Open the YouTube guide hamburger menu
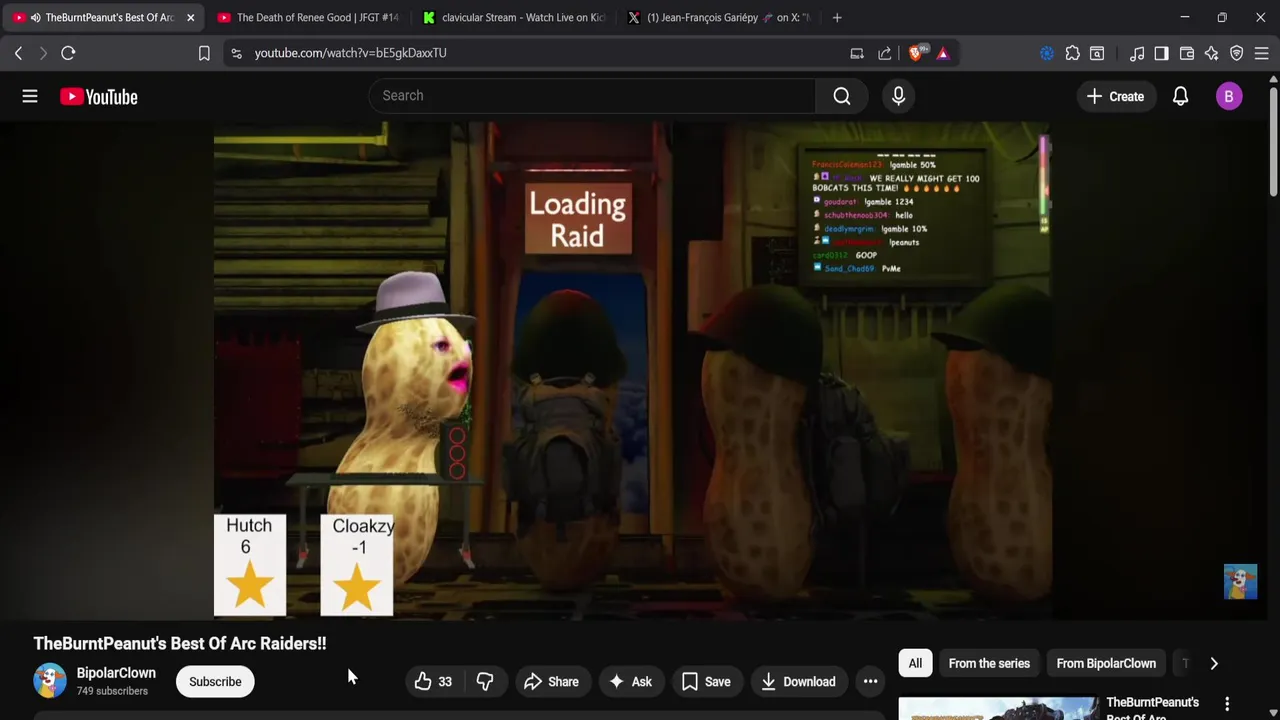 (30, 96)
